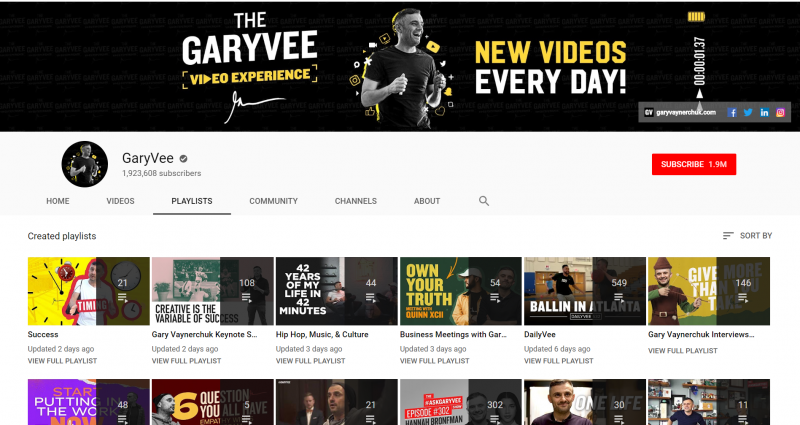
Task: Click the Sort By lines icon
Action: click(728, 236)
